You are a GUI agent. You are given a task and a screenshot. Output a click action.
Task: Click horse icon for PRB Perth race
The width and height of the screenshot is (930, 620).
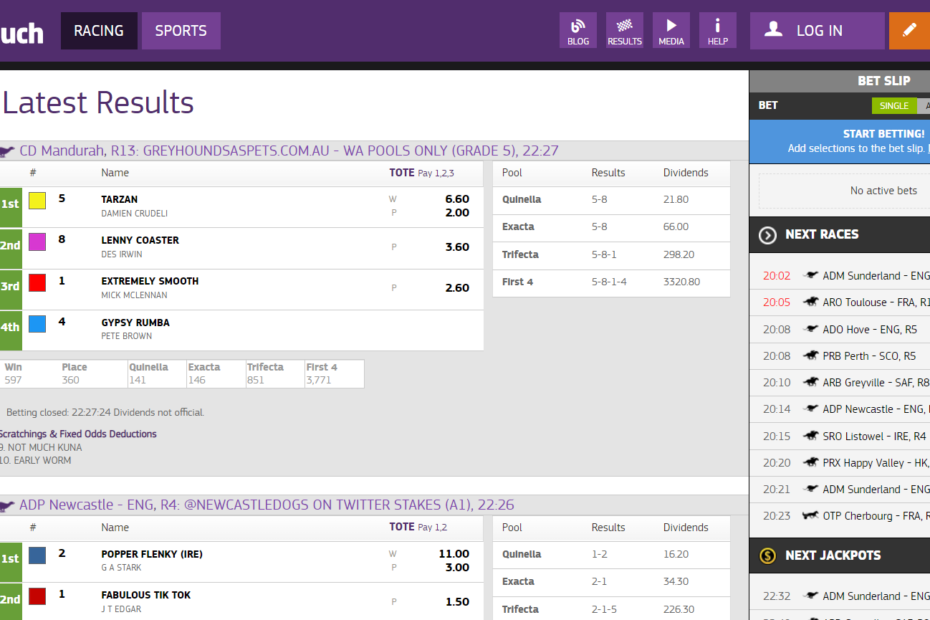pos(811,355)
